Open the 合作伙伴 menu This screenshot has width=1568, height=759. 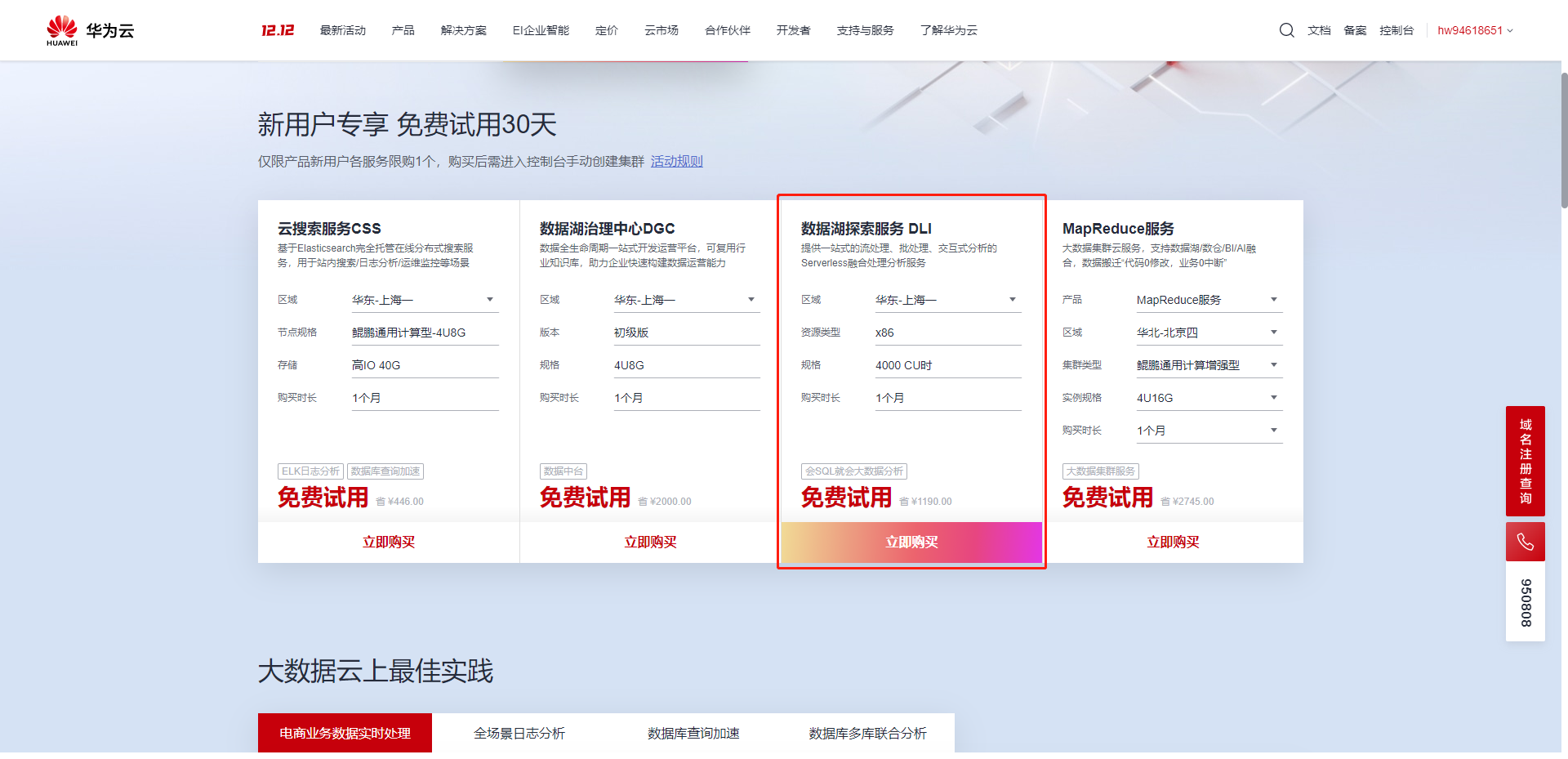click(x=728, y=30)
